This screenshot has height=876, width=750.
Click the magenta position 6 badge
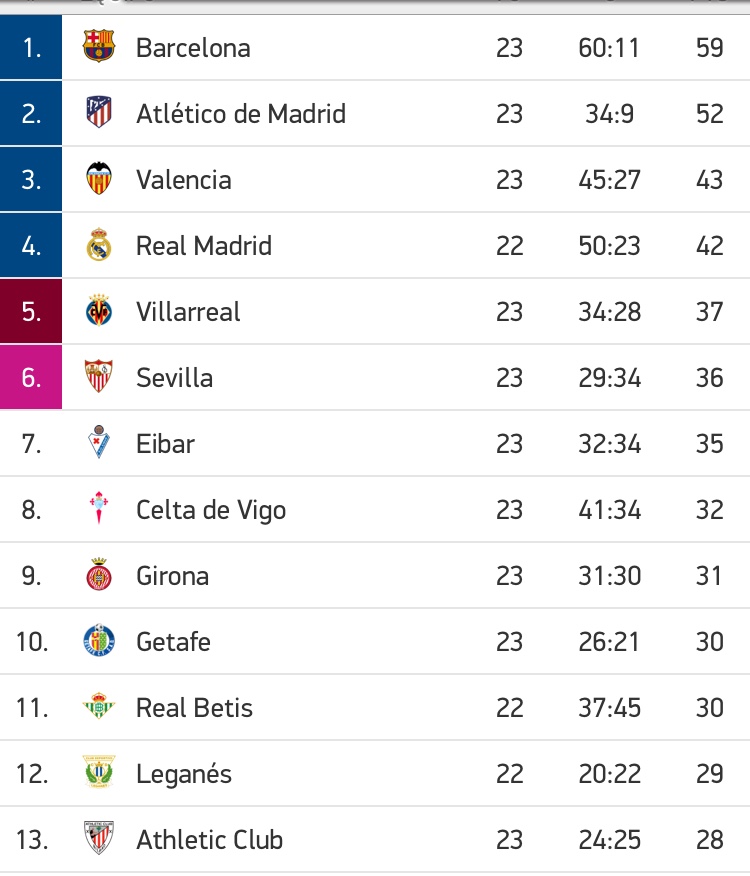(x=31, y=377)
